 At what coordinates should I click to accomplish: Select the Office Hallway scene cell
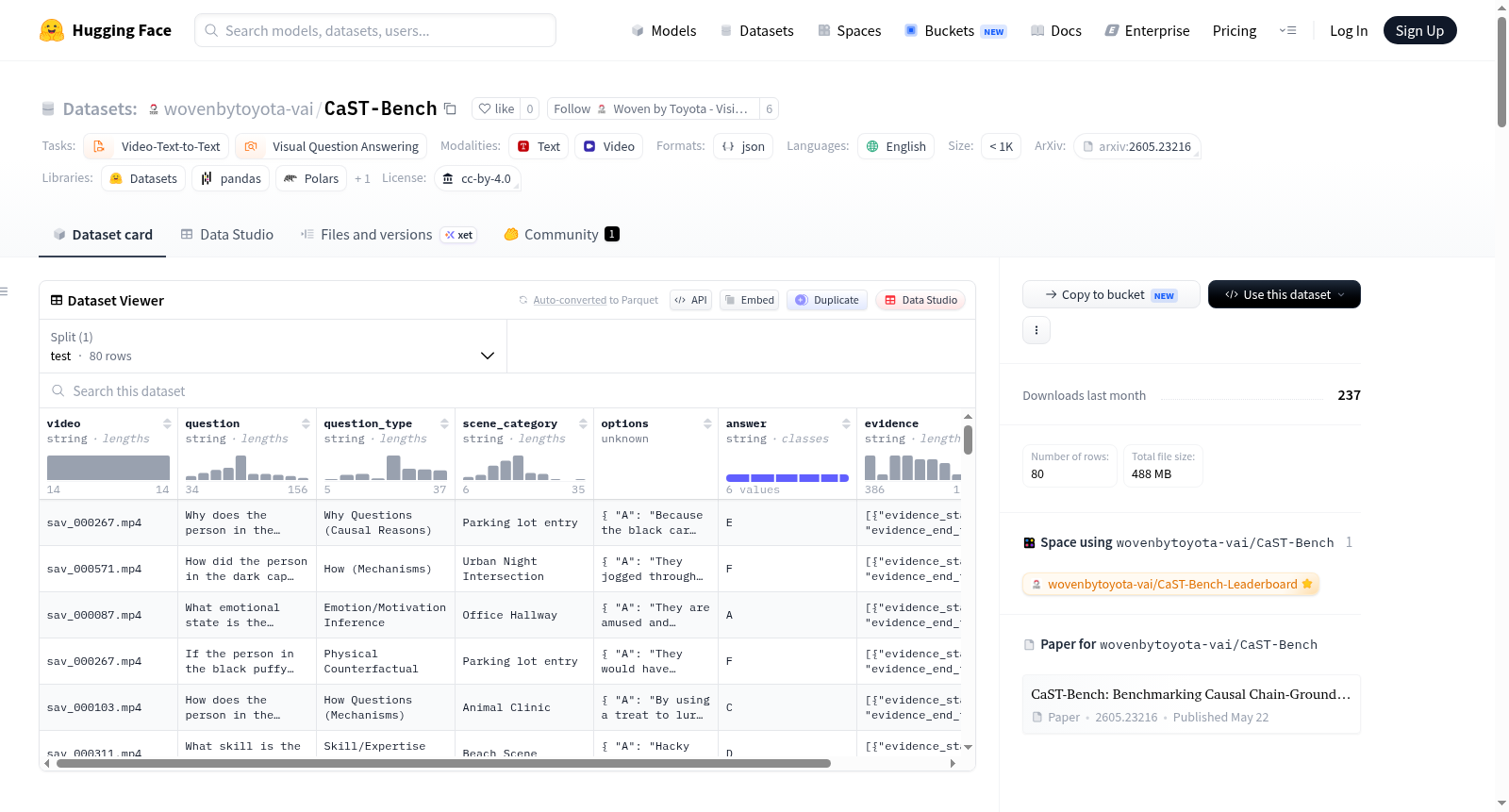tap(524, 615)
